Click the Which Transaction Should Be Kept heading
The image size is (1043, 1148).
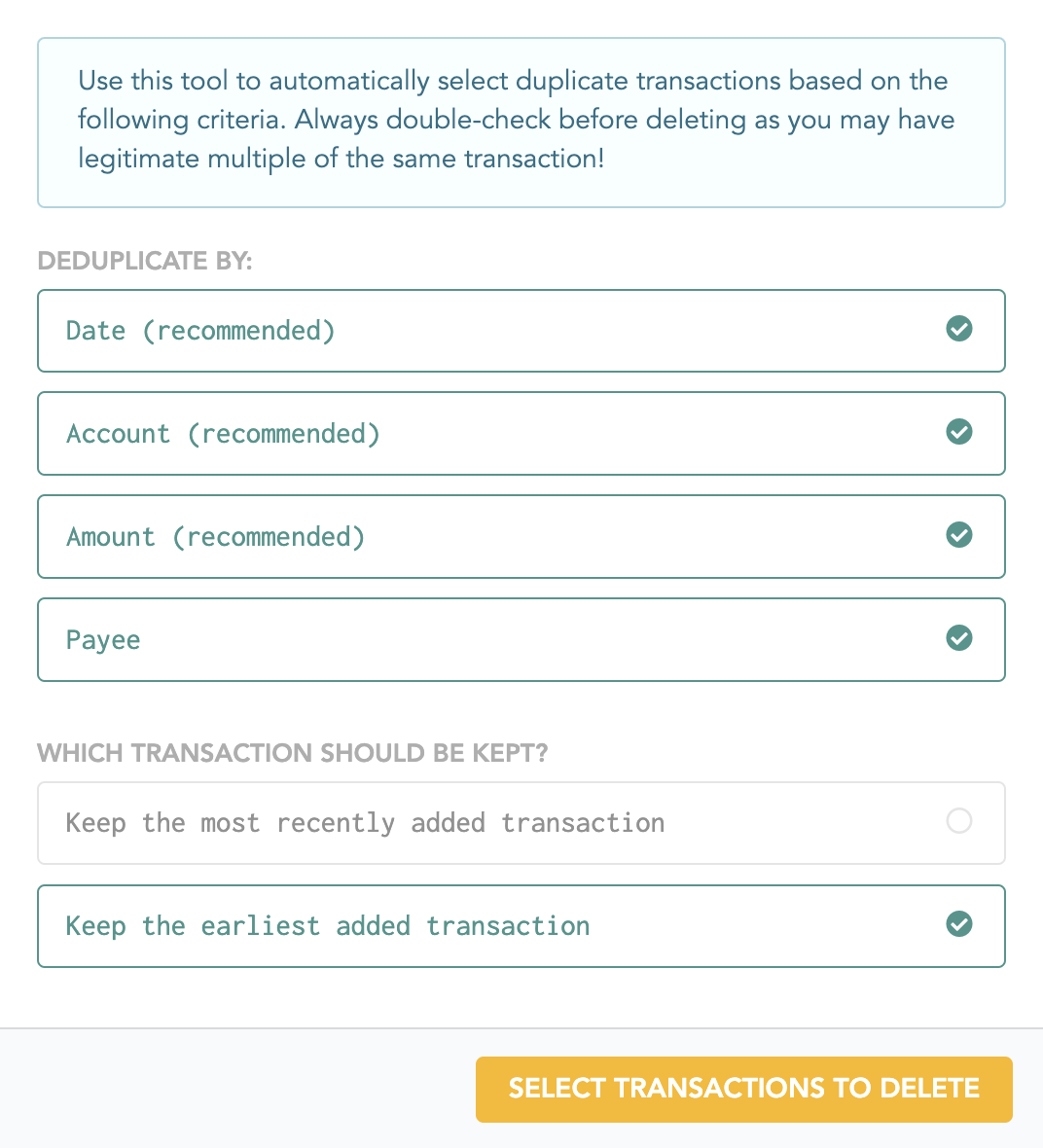pos(293,753)
